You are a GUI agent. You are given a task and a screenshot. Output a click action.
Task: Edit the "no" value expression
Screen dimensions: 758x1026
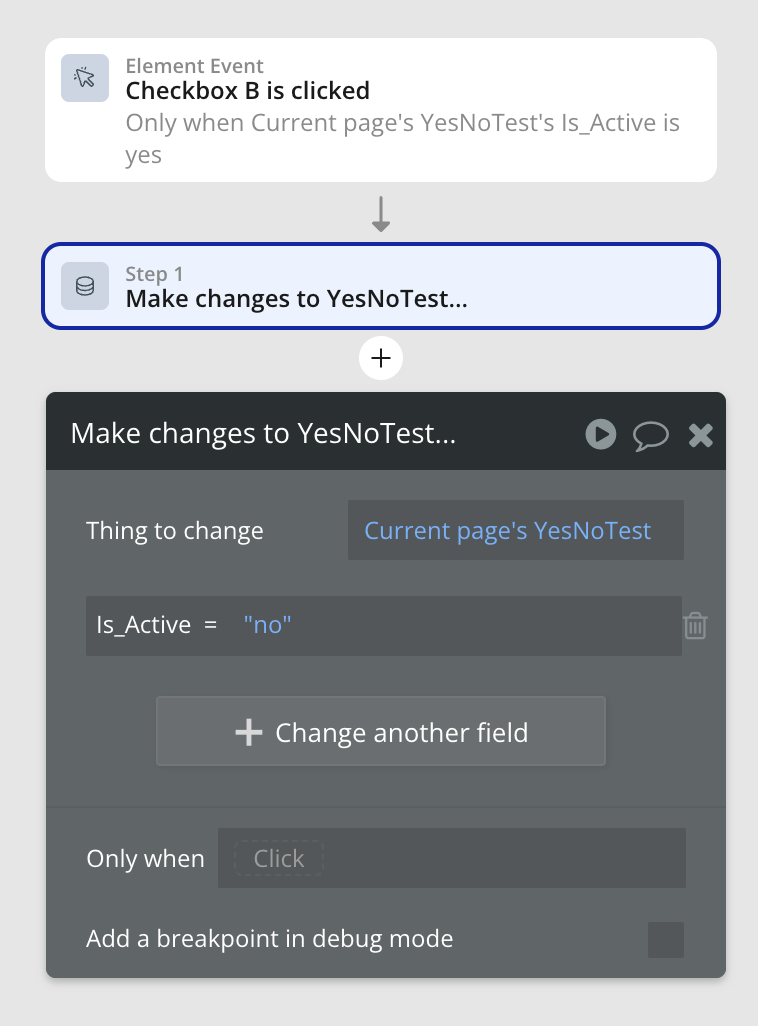(x=267, y=625)
